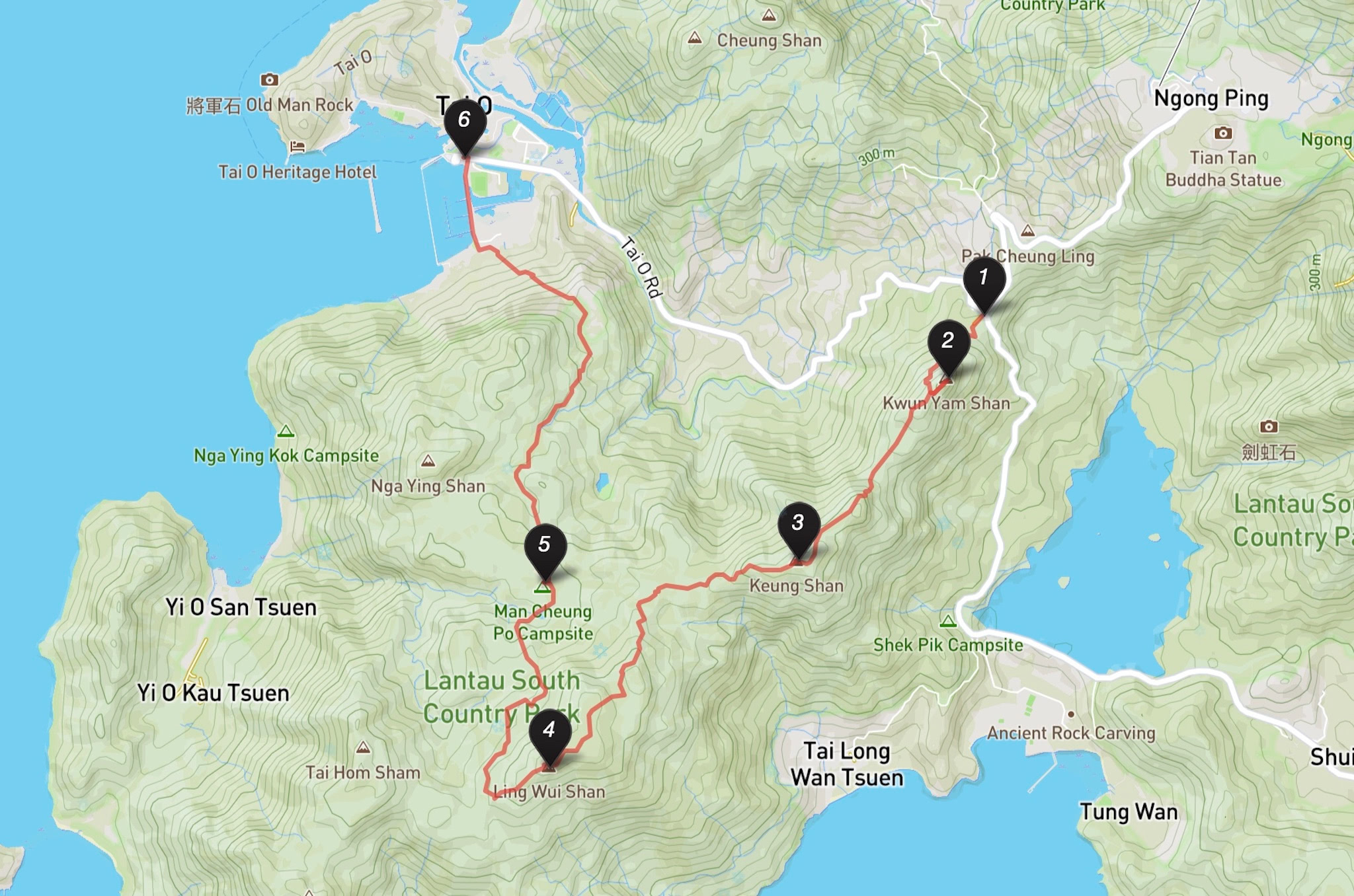1354x896 pixels.
Task: Click the Ancient Rock Carving point marker
Action: pos(1070,714)
